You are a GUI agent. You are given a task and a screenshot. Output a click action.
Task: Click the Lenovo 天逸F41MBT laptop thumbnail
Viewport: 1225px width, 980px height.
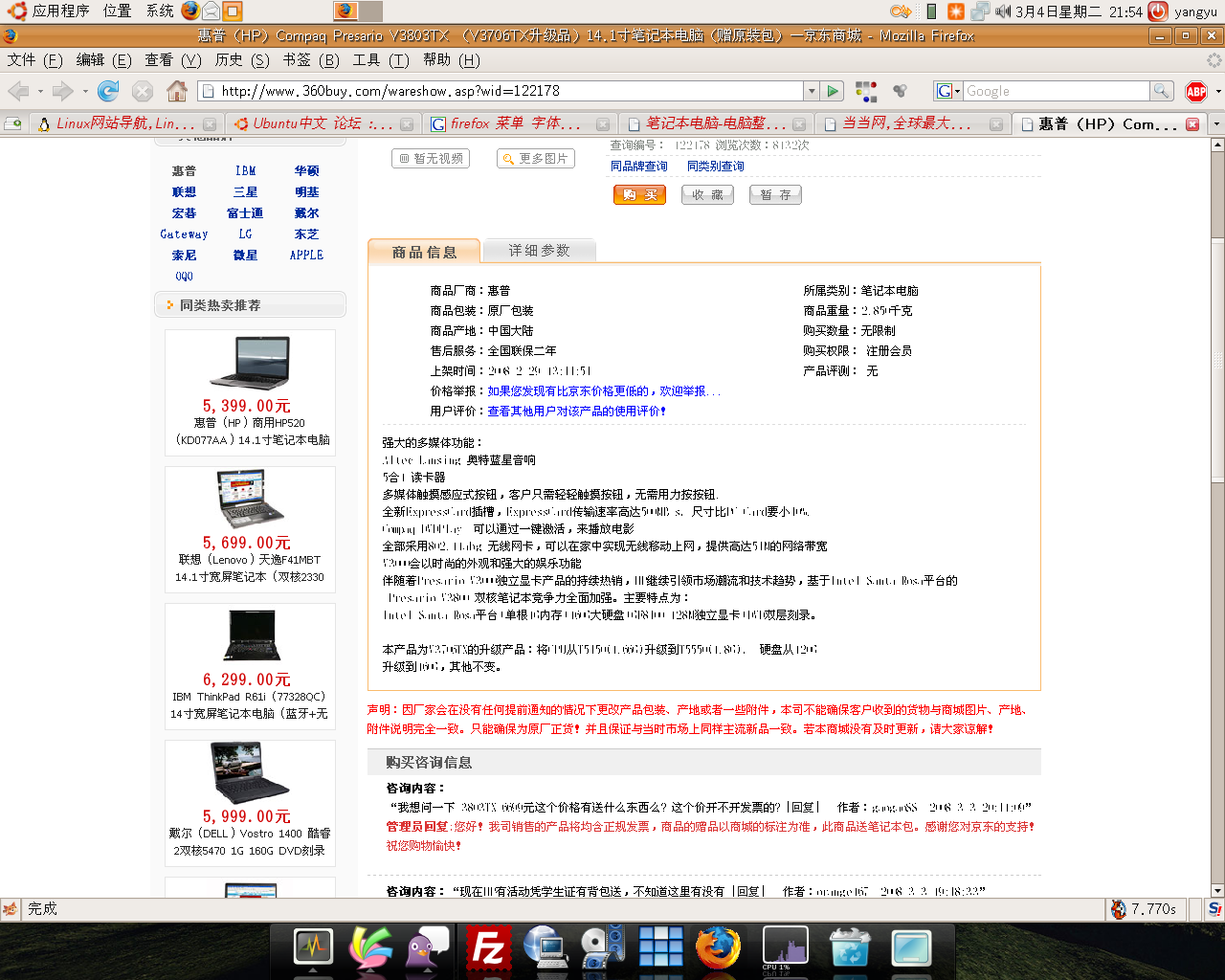click(250, 499)
